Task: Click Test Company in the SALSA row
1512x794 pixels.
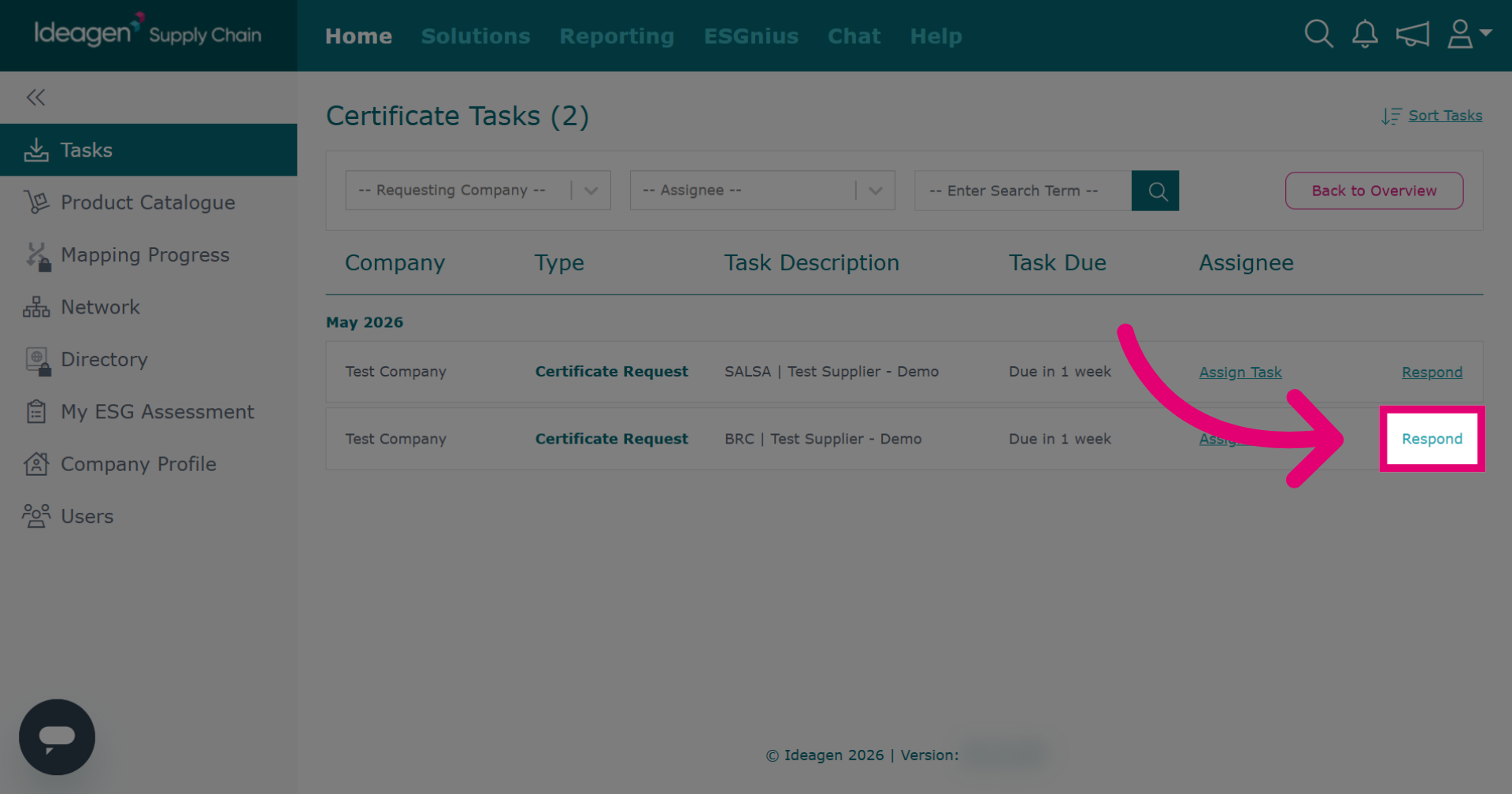Action: pos(395,371)
